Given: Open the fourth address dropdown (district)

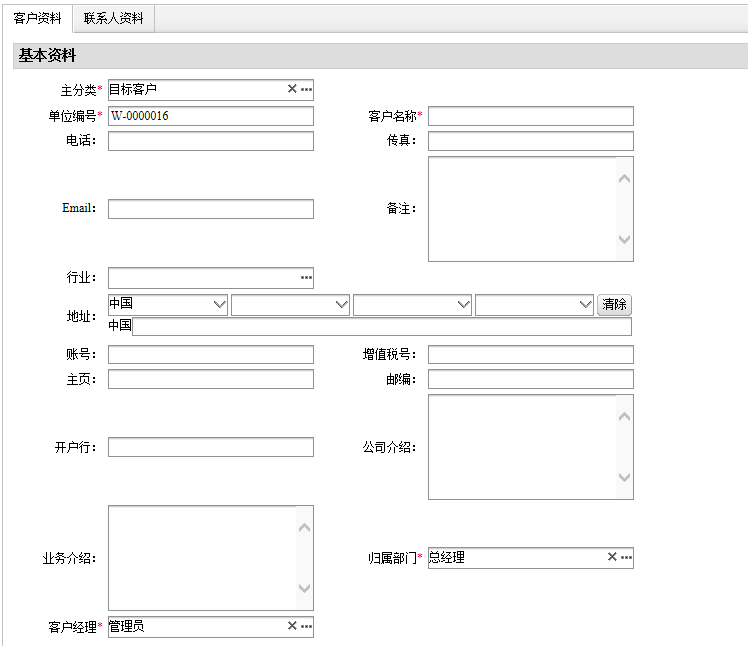Looking at the screenshot, I should (x=534, y=304).
